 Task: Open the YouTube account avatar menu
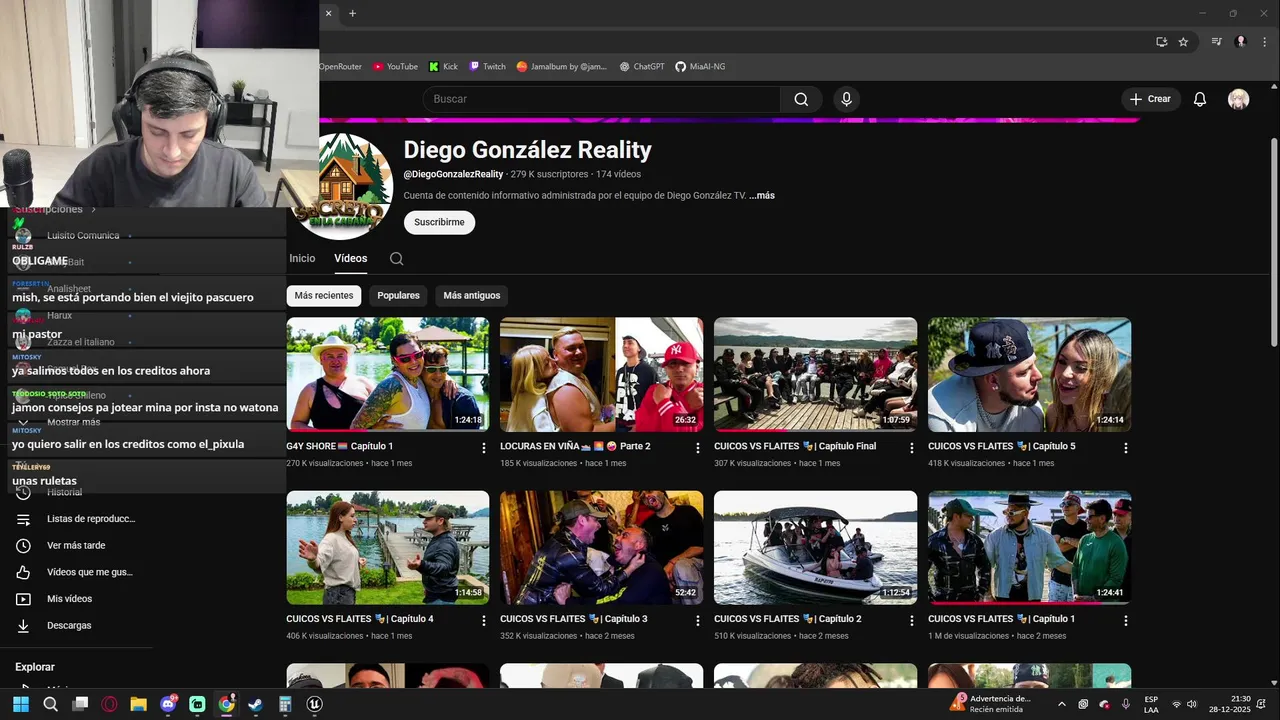[x=1238, y=99]
